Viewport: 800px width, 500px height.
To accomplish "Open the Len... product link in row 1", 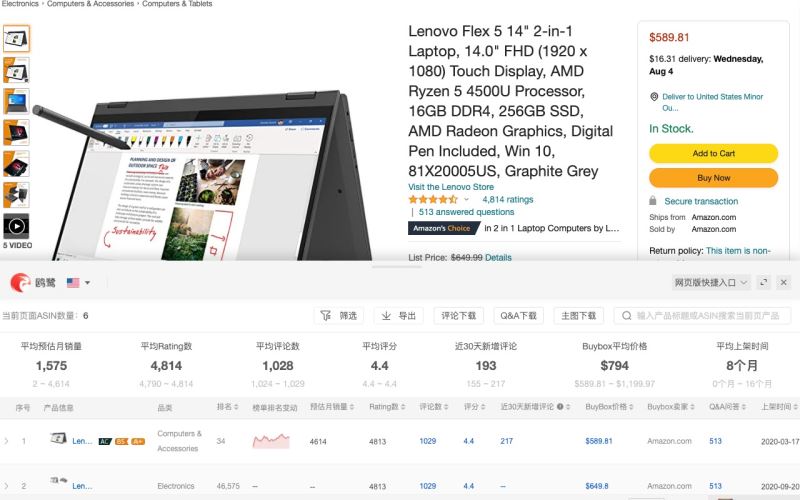I will coord(82,441).
